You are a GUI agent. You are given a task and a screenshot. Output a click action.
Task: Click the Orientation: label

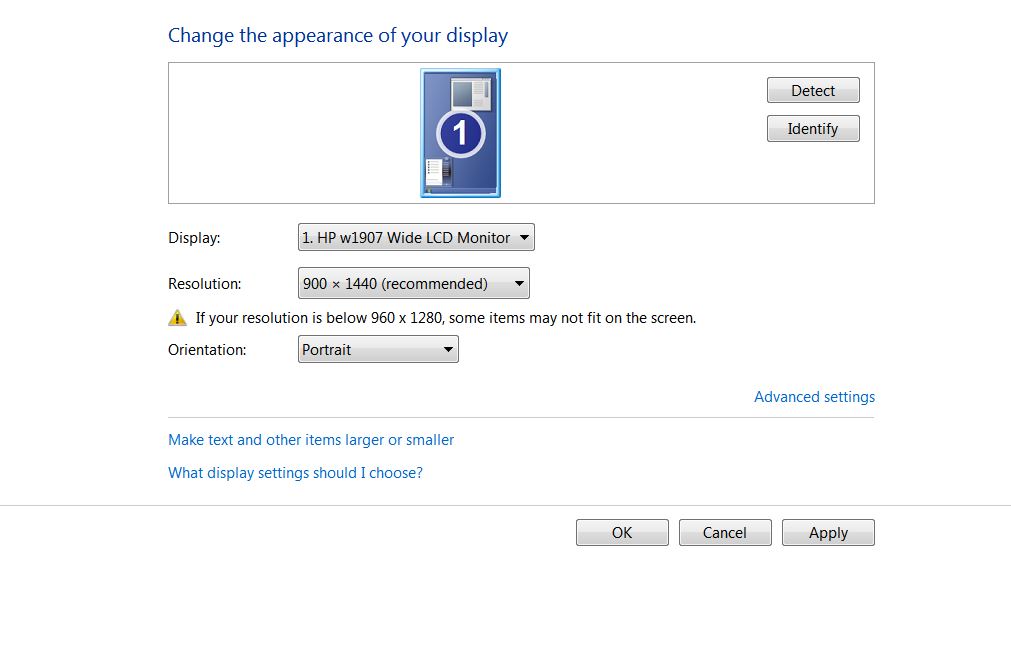tap(207, 350)
